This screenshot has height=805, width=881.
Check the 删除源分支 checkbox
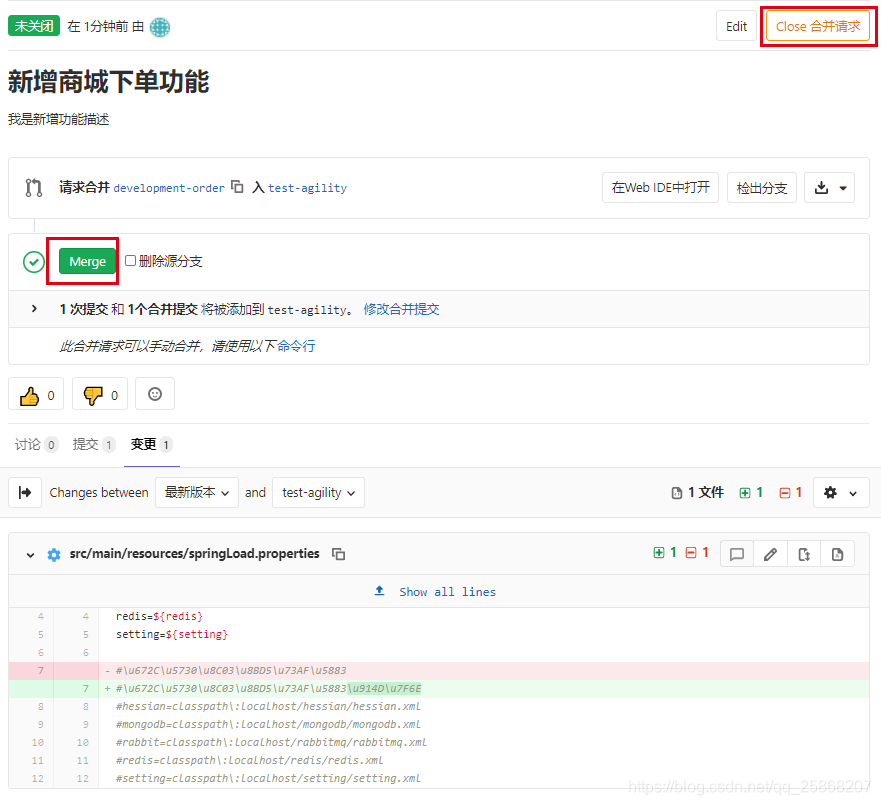point(131,261)
